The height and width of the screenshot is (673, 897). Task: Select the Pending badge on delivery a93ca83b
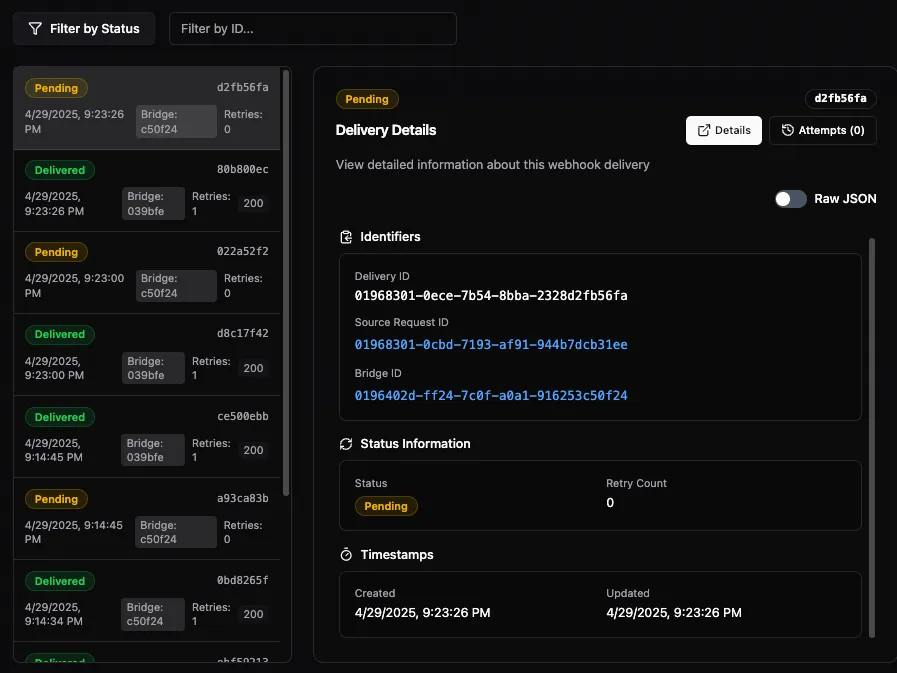56,499
